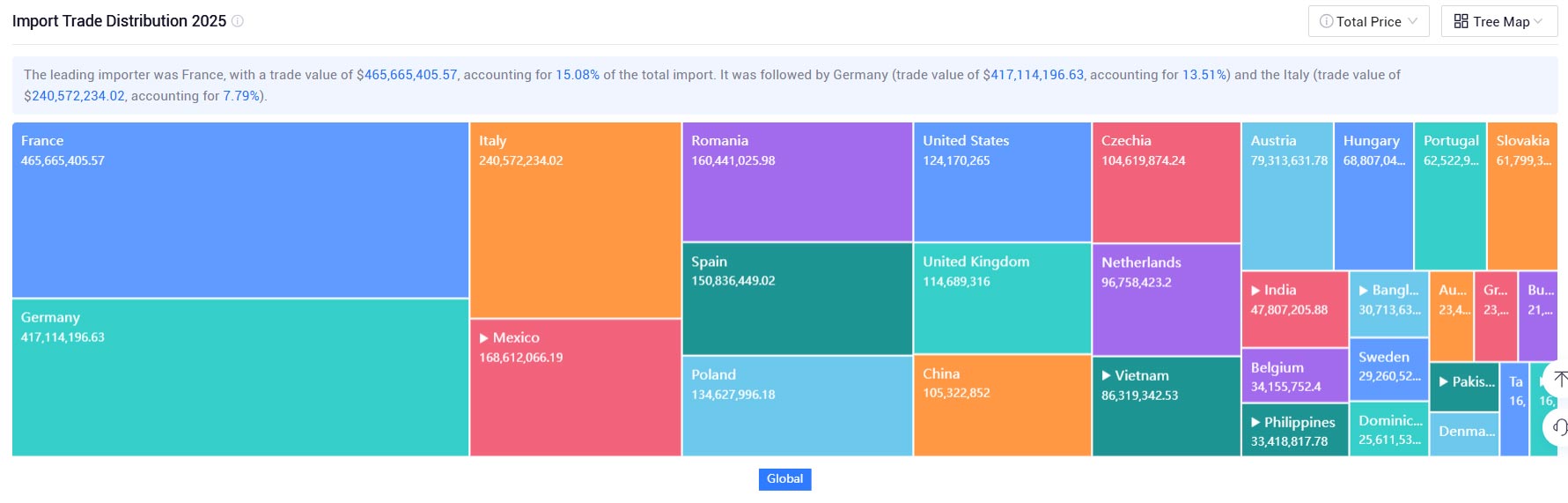Expand the Bangladesh tile arrow
Viewport: 1568px width, 503px height.
(1364, 291)
